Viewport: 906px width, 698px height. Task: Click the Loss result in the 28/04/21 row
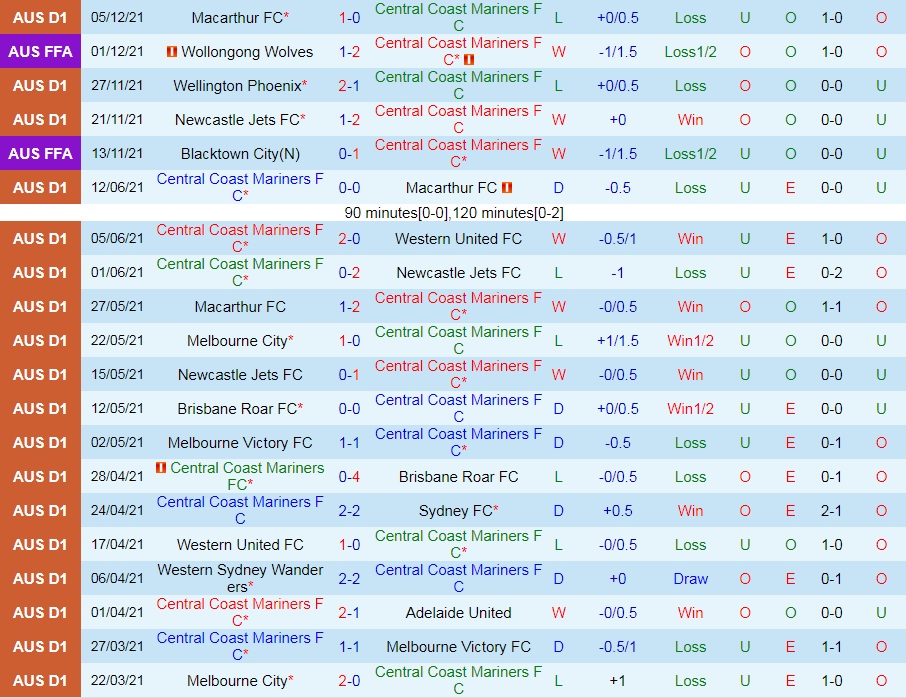click(690, 477)
